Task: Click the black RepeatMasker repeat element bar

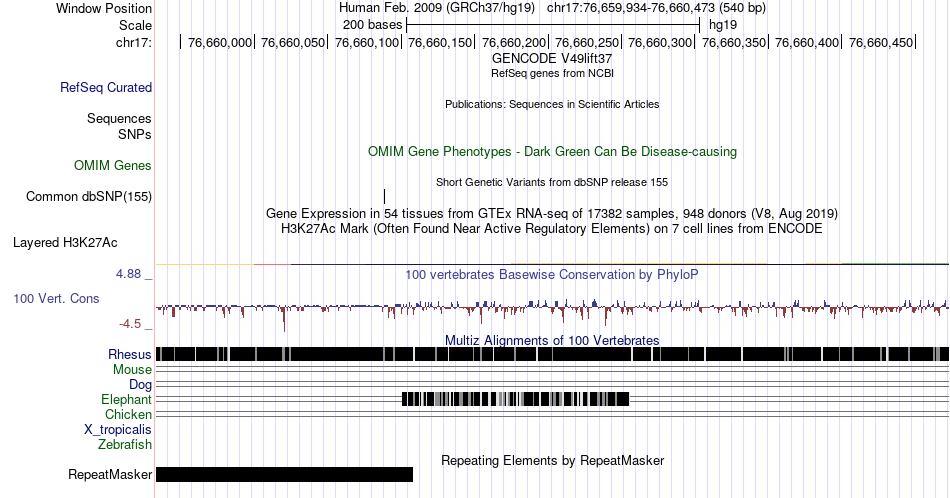Action: coord(284,474)
